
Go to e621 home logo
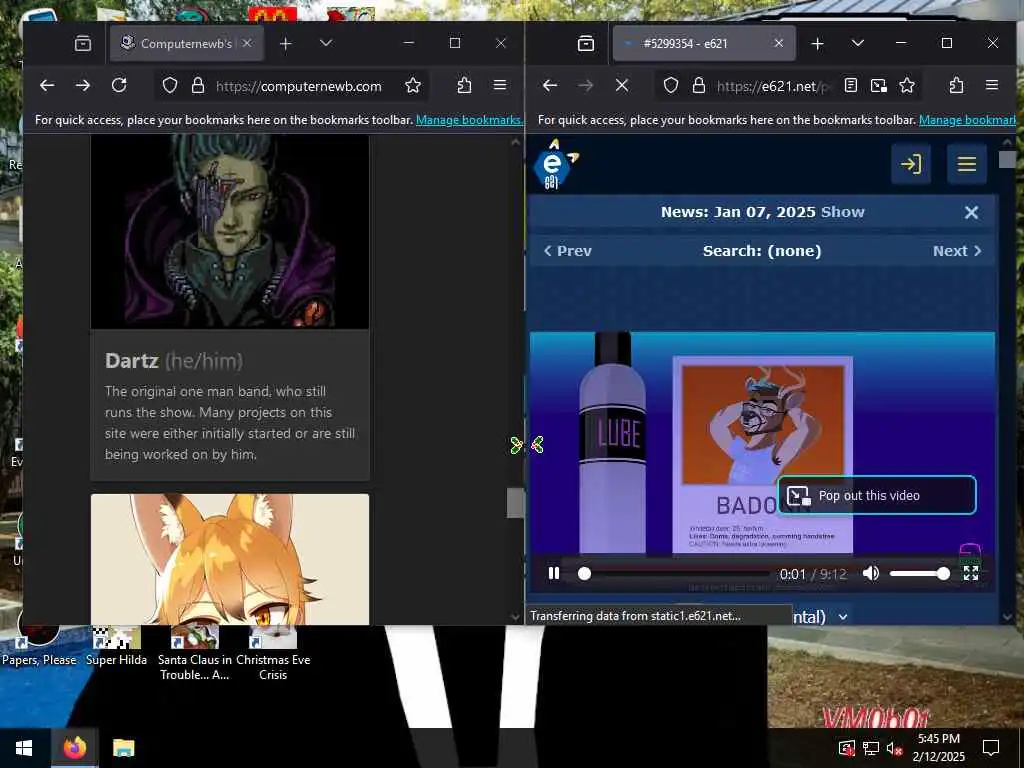coord(554,166)
